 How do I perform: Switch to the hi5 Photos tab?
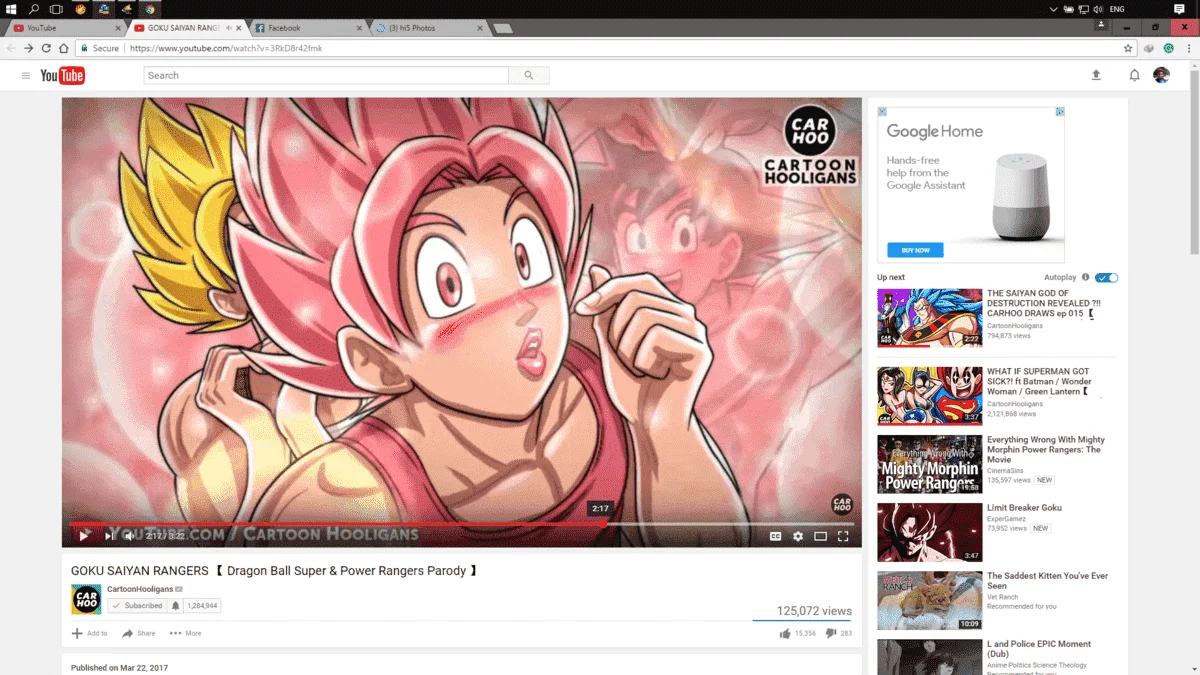click(x=427, y=28)
